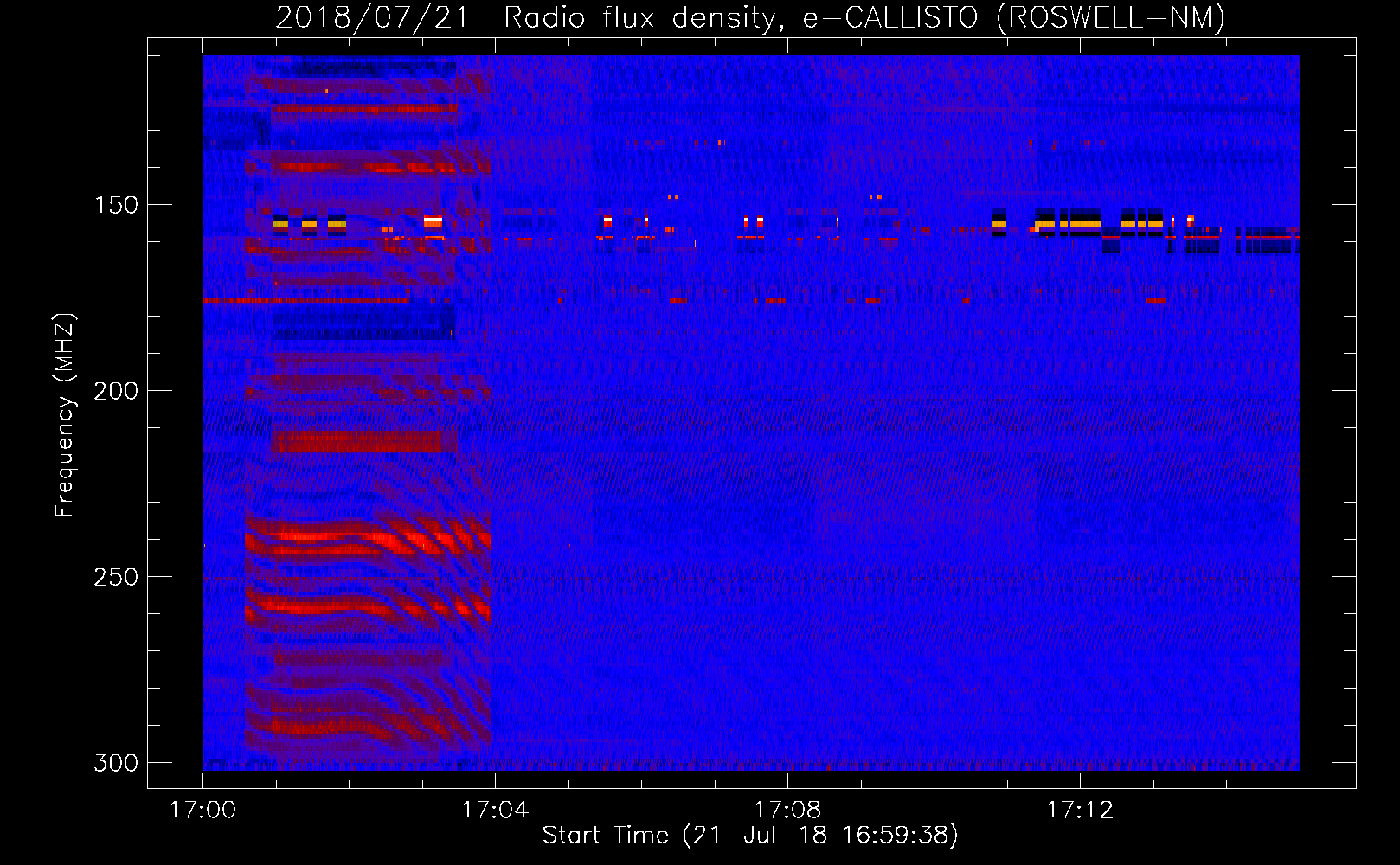This screenshot has width=1400, height=865.
Task: Click the 17:04 time tick label
Action: 495,811
